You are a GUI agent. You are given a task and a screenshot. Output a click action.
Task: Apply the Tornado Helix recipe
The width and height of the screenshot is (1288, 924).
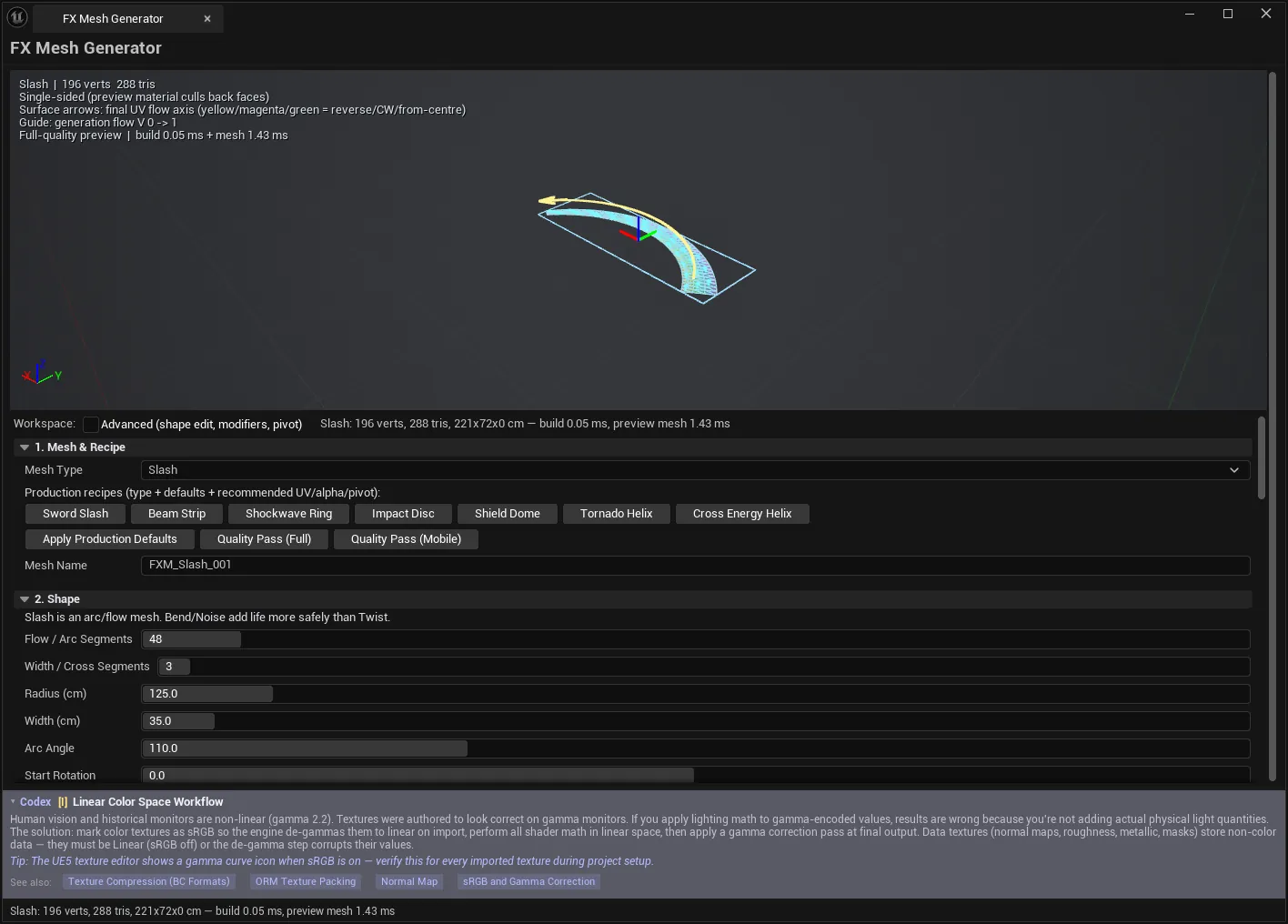[x=617, y=514]
